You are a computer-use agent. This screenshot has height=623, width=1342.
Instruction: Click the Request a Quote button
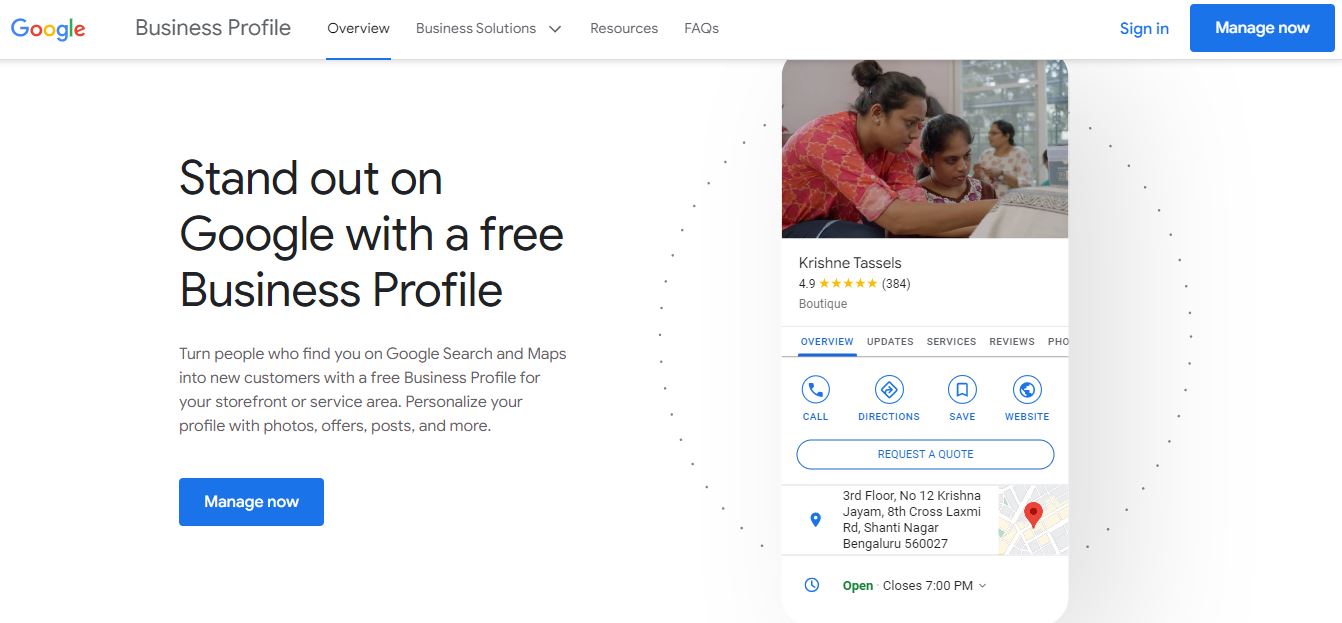pyautogui.click(x=925, y=454)
